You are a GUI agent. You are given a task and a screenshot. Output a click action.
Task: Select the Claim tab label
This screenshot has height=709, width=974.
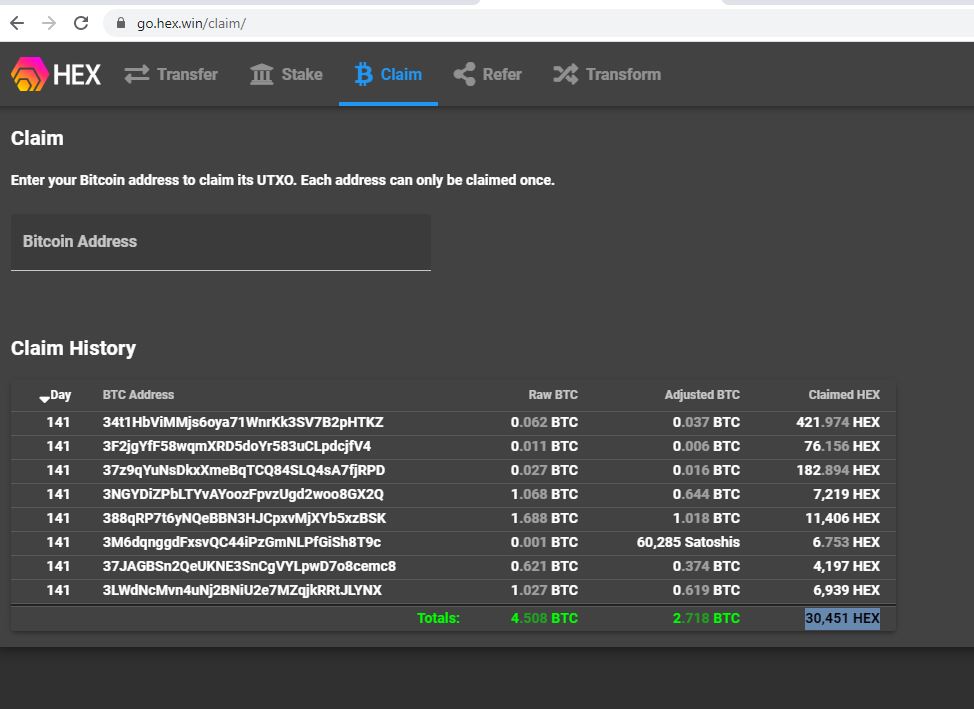[401, 75]
